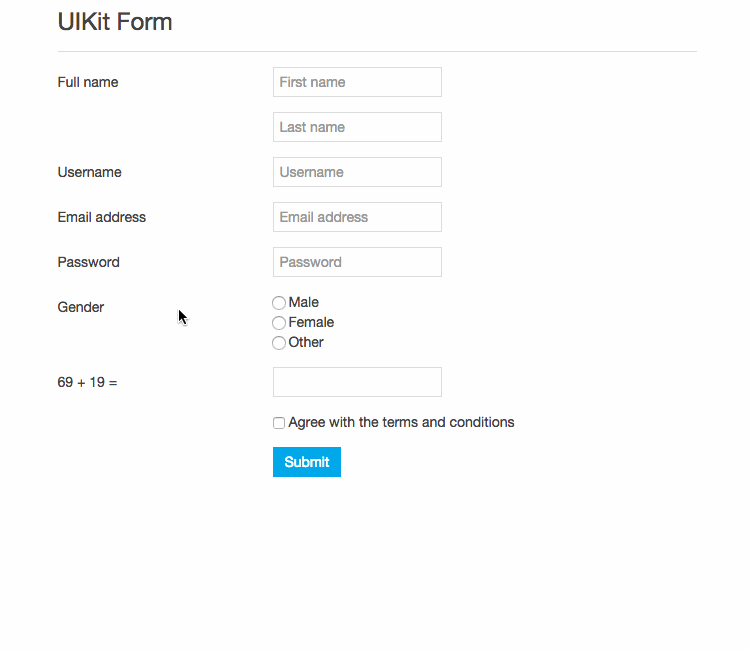The height and width of the screenshot is (650, 750).
Task: Select the Username input field
Action: (x=357, y=172)
